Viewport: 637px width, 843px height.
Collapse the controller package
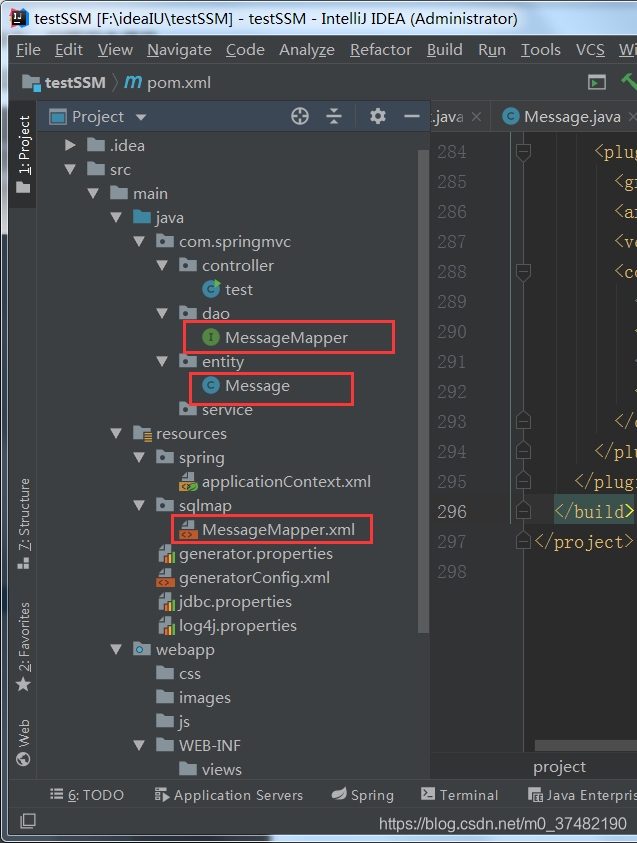point(162,265)
